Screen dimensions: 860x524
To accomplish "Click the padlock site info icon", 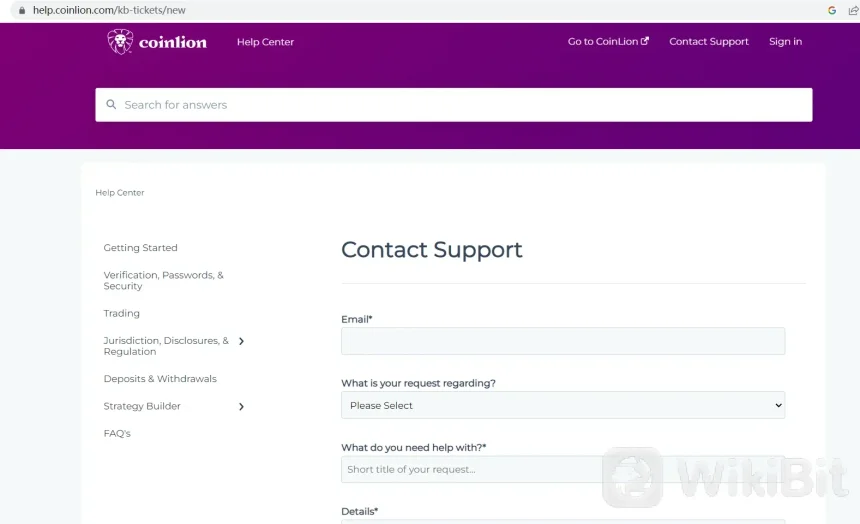I will (x=21, y=10).
